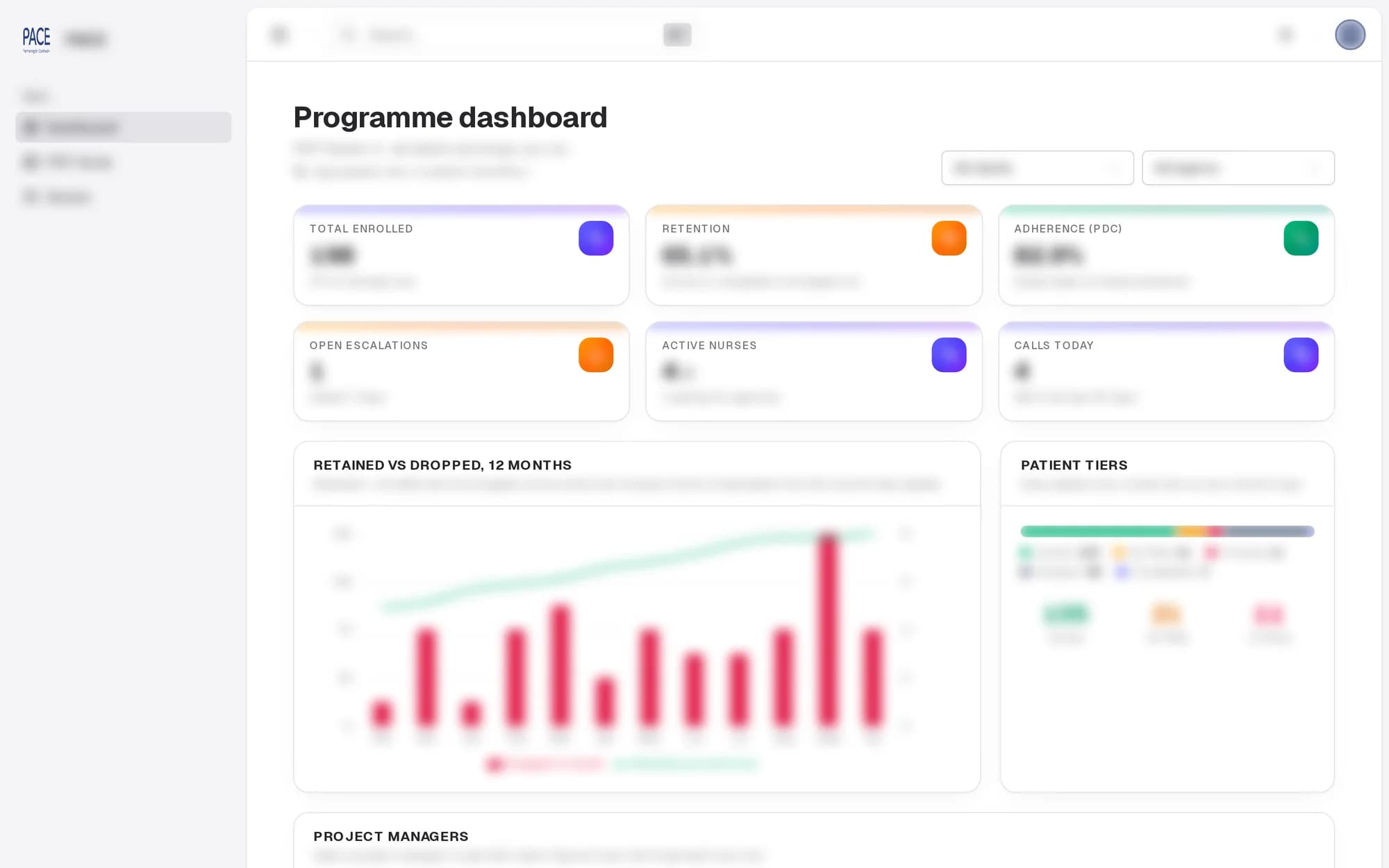Click the purple icon on the Total Enrolled card
1389x868 pixels.
596,238
